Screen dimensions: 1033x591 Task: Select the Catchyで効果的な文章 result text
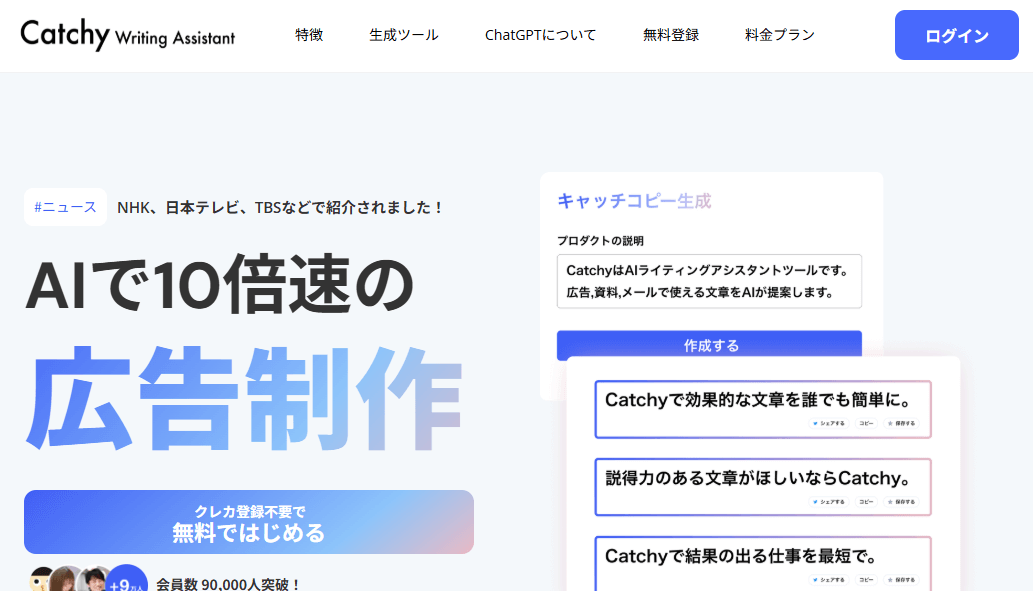[x=758, y=400]
